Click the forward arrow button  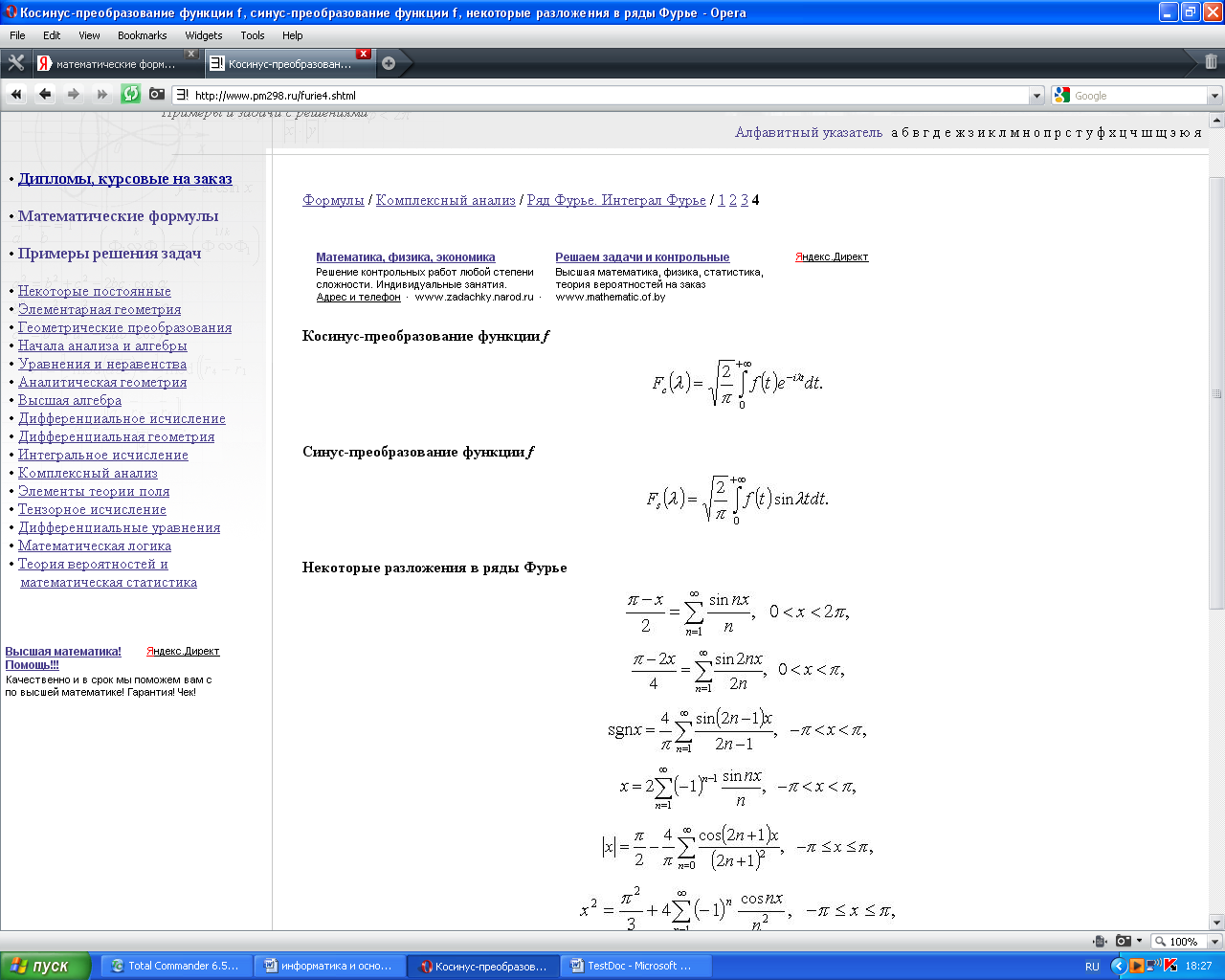point(74,95)
